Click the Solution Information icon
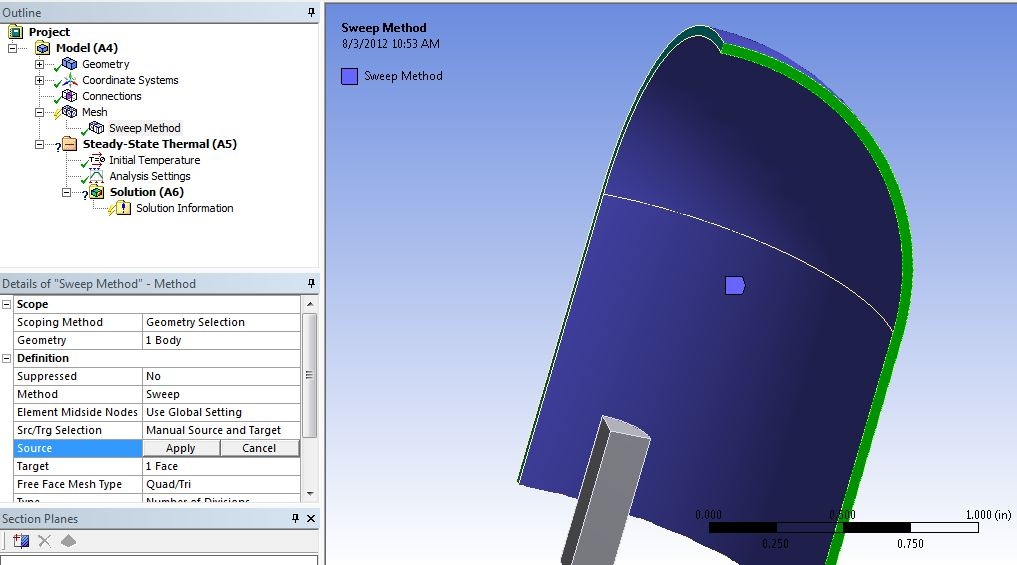The width and height of the screenshot is (1017, 565). tap(123, 208)
